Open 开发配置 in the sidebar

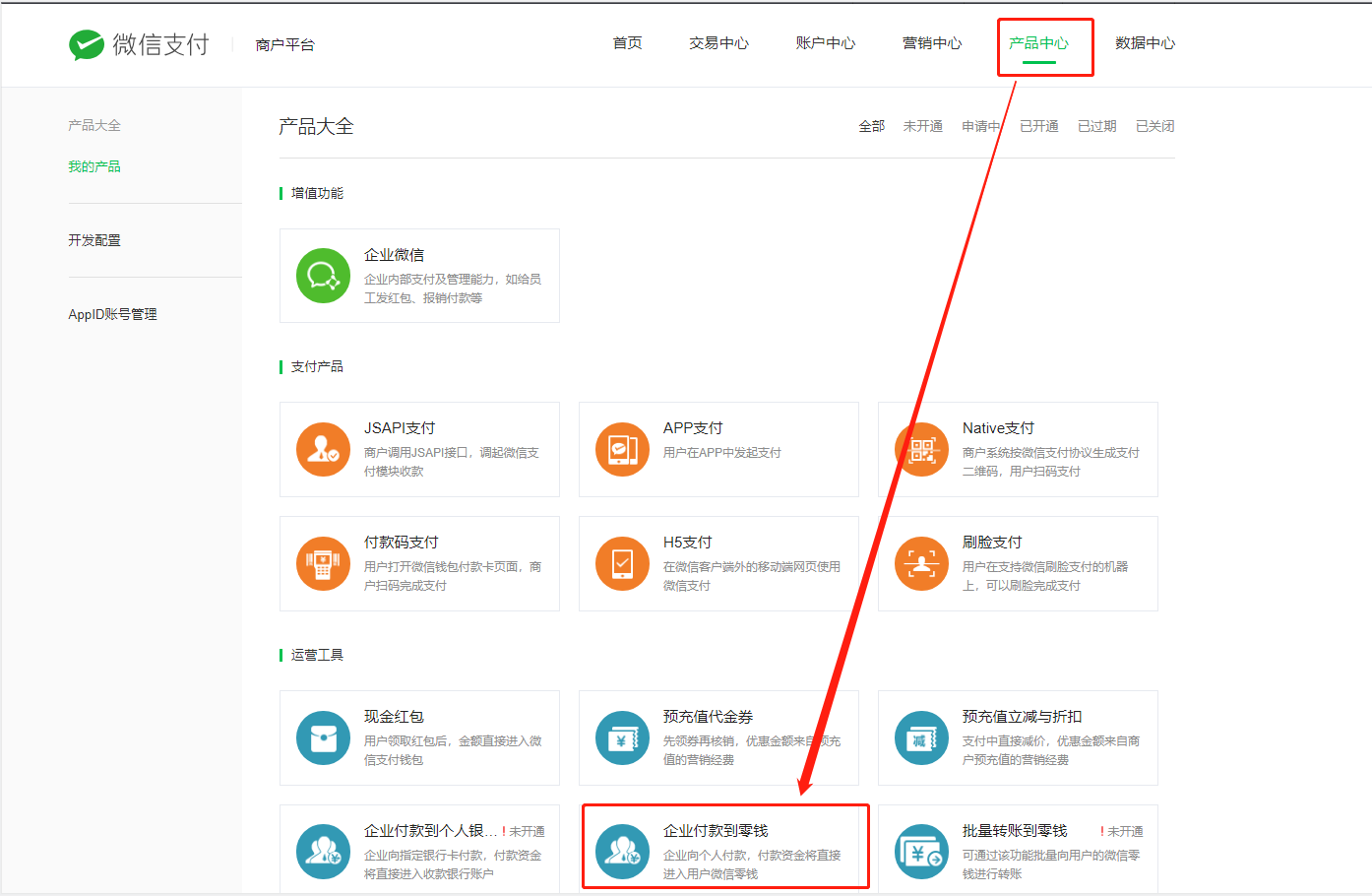coord(94,240)
